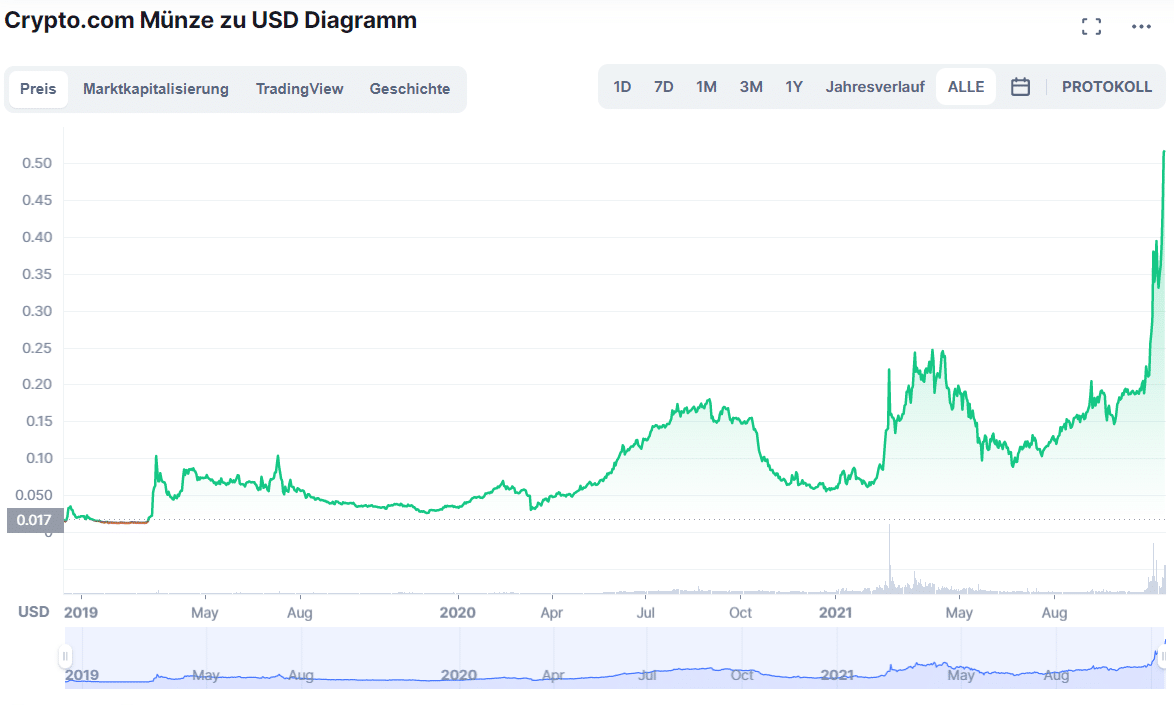Click the Oct label on time axis

point(740,613)
